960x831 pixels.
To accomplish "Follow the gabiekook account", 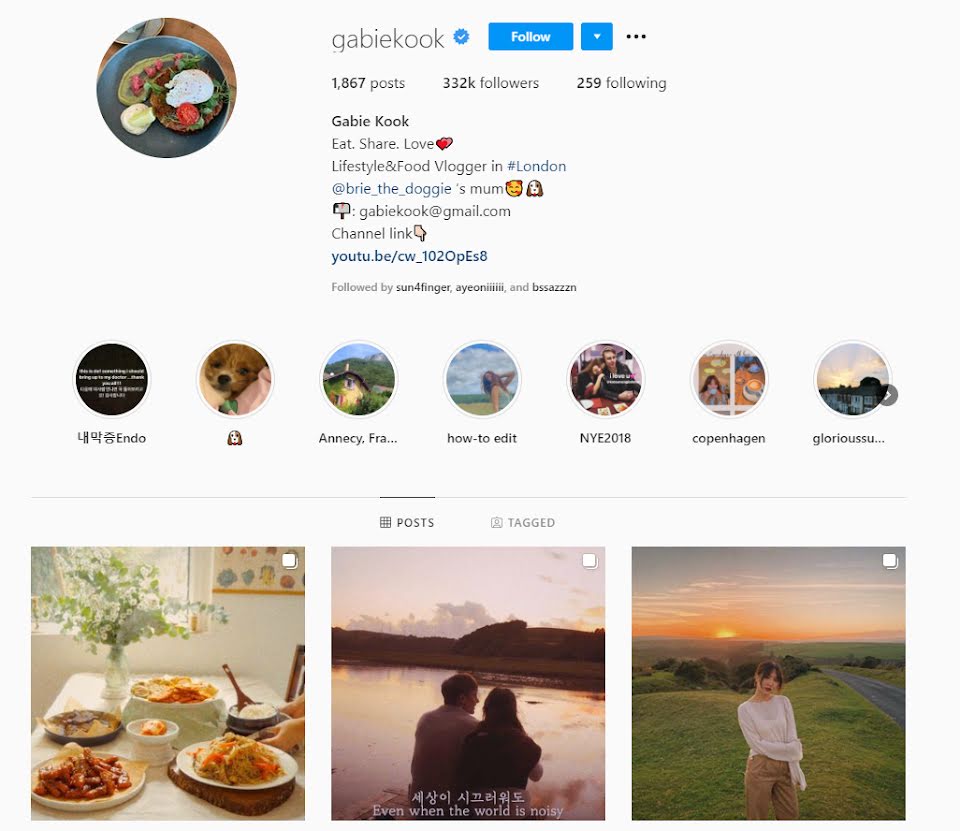I will pos(530,37).
